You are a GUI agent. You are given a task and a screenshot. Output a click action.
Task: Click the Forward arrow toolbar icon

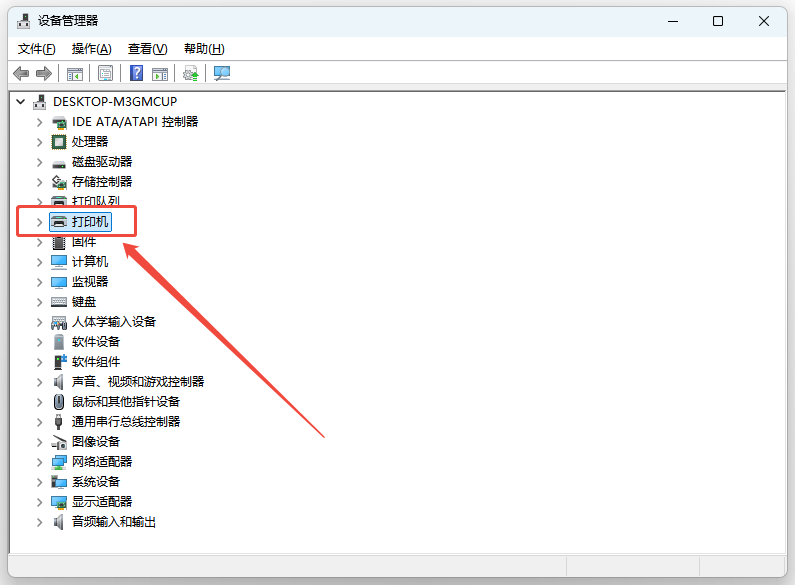pos(44,74)
